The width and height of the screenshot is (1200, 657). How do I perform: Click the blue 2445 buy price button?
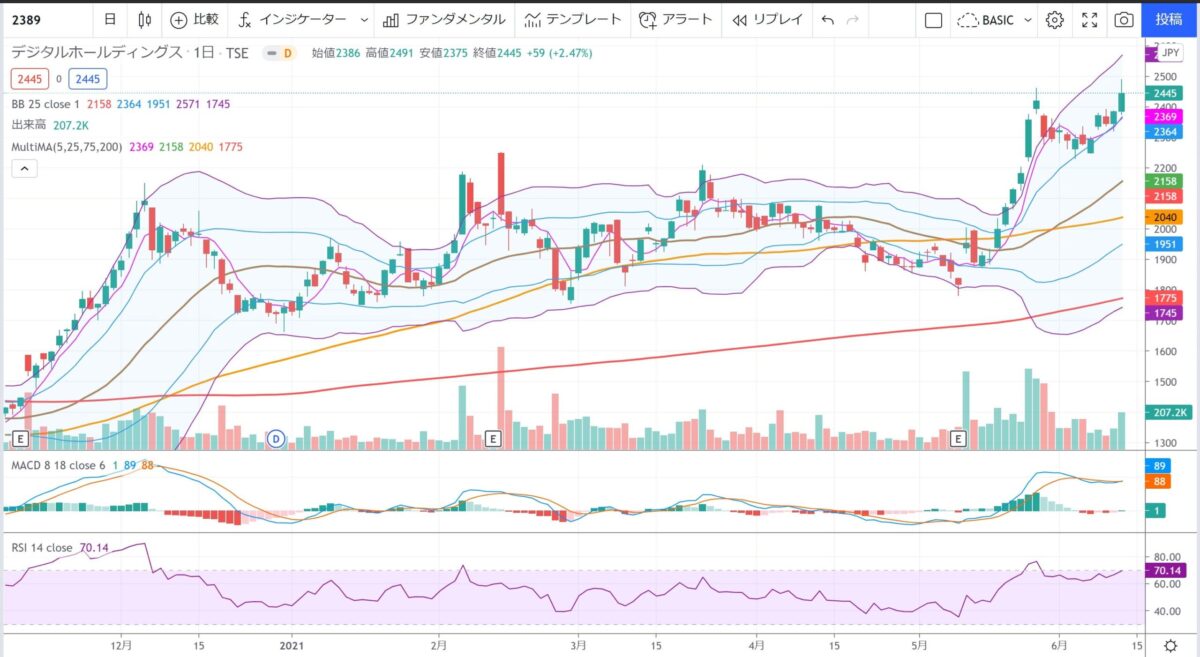click(89, 78)
